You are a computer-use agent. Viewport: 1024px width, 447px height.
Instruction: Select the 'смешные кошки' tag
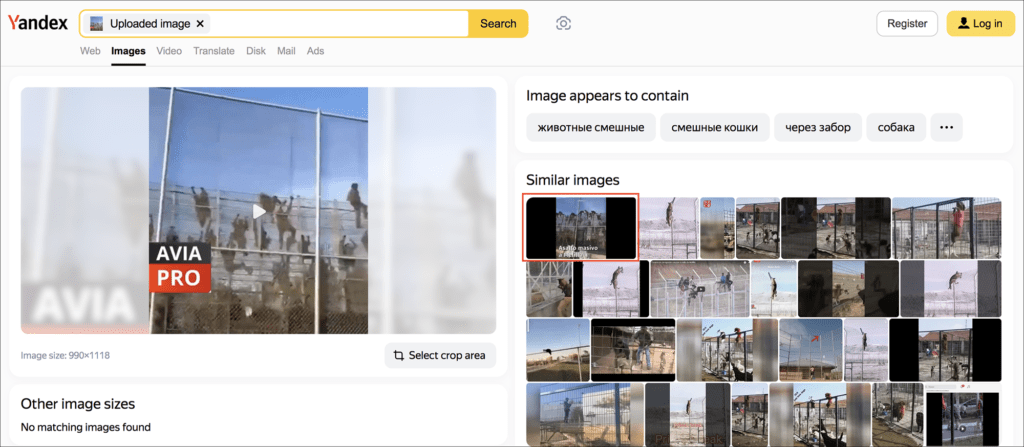point(714,127)
